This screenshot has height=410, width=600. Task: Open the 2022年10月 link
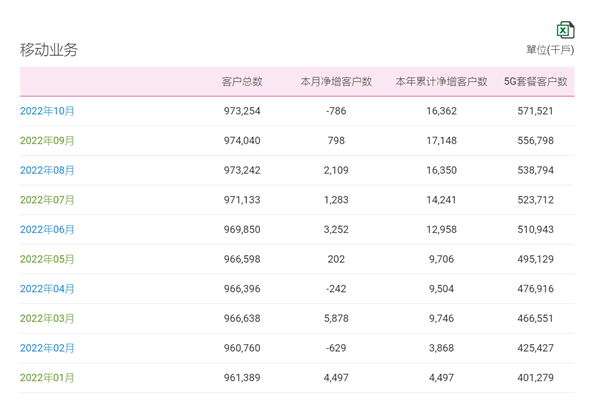click(47, 111)
